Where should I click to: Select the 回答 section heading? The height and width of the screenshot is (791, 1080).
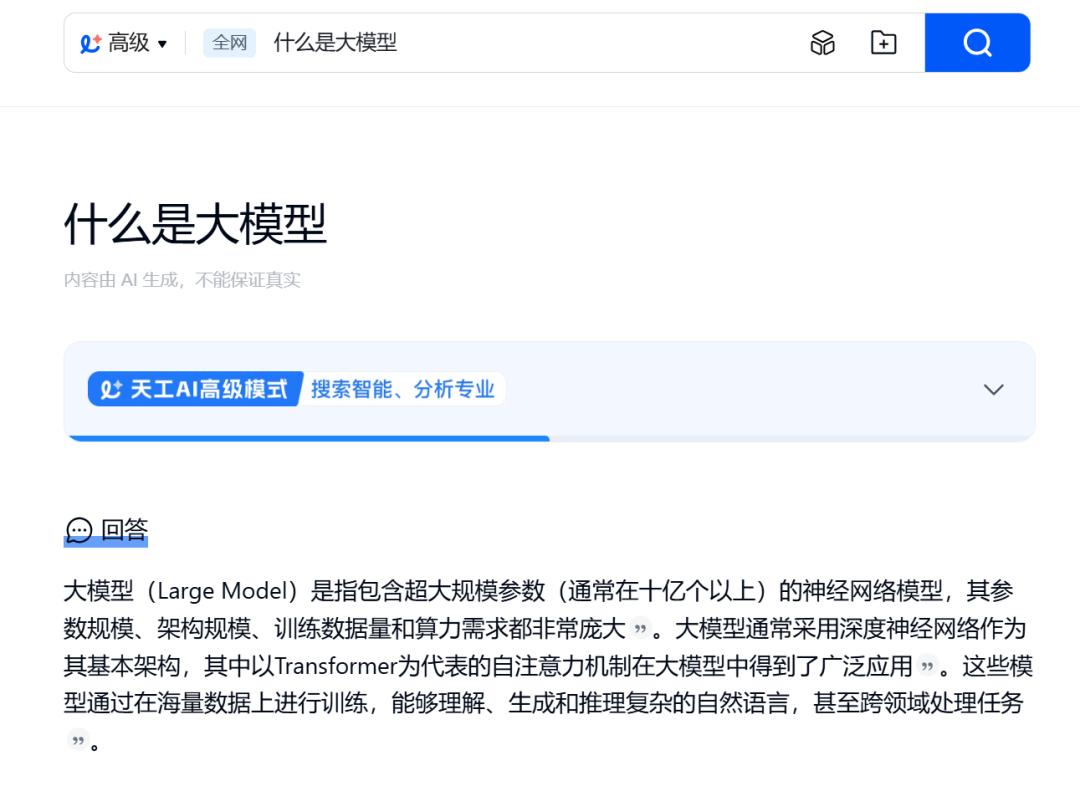(124, 530)
